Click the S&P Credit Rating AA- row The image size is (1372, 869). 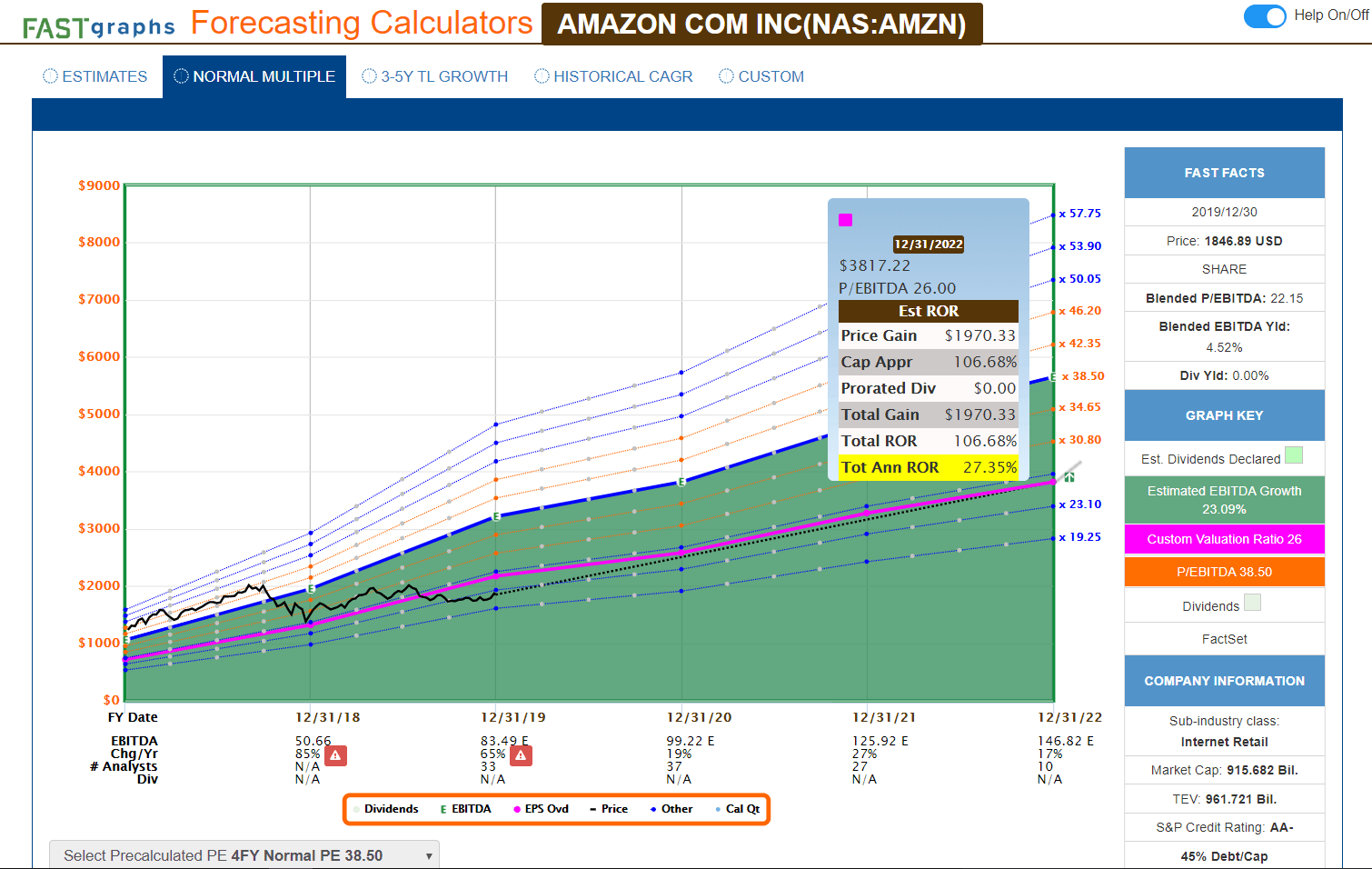pyautogui.click(x=1224, y=827)
